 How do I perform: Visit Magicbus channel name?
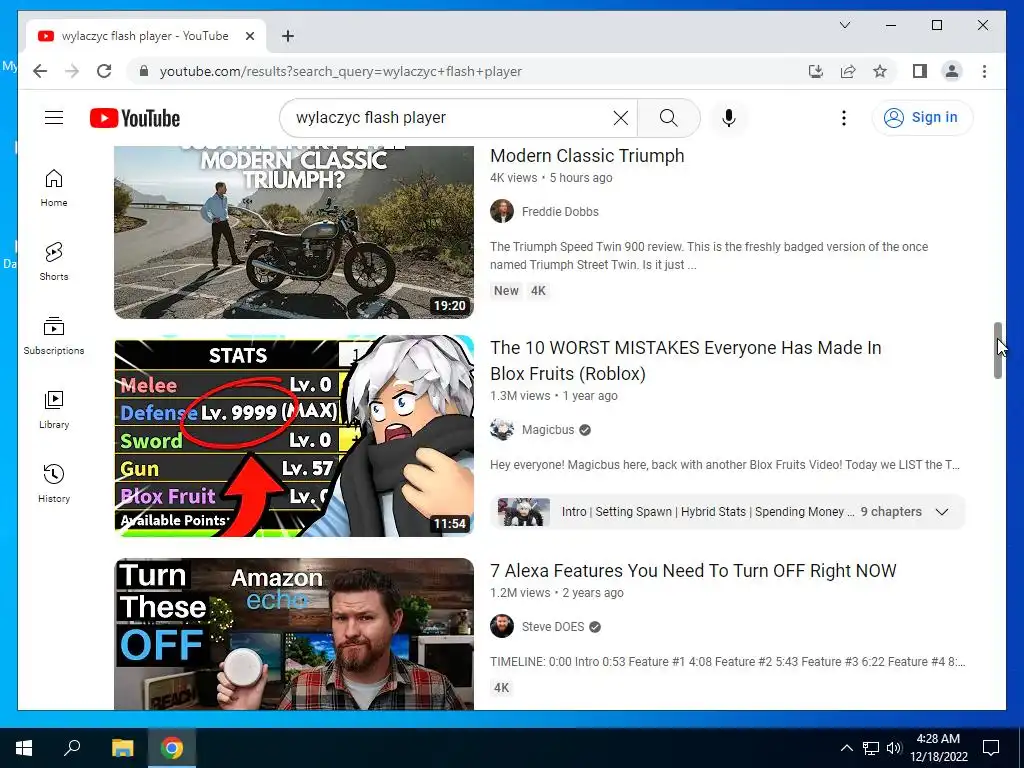coord(547,430)
